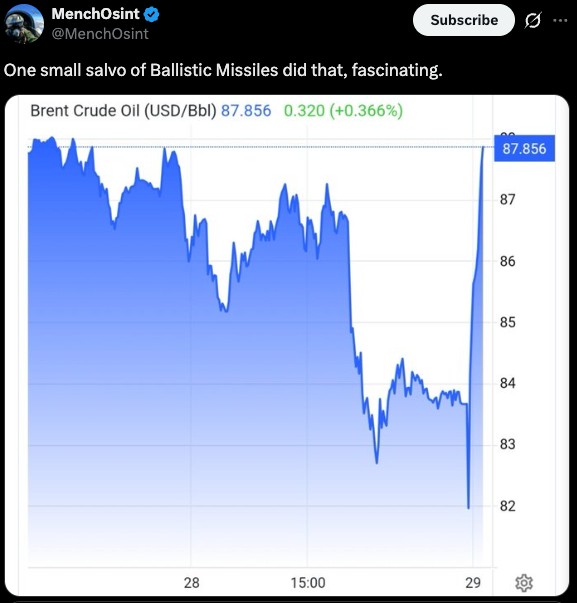Click the green +0.366% change value
The height and width of the screenshot is (603, 577).
coord(366,111)
